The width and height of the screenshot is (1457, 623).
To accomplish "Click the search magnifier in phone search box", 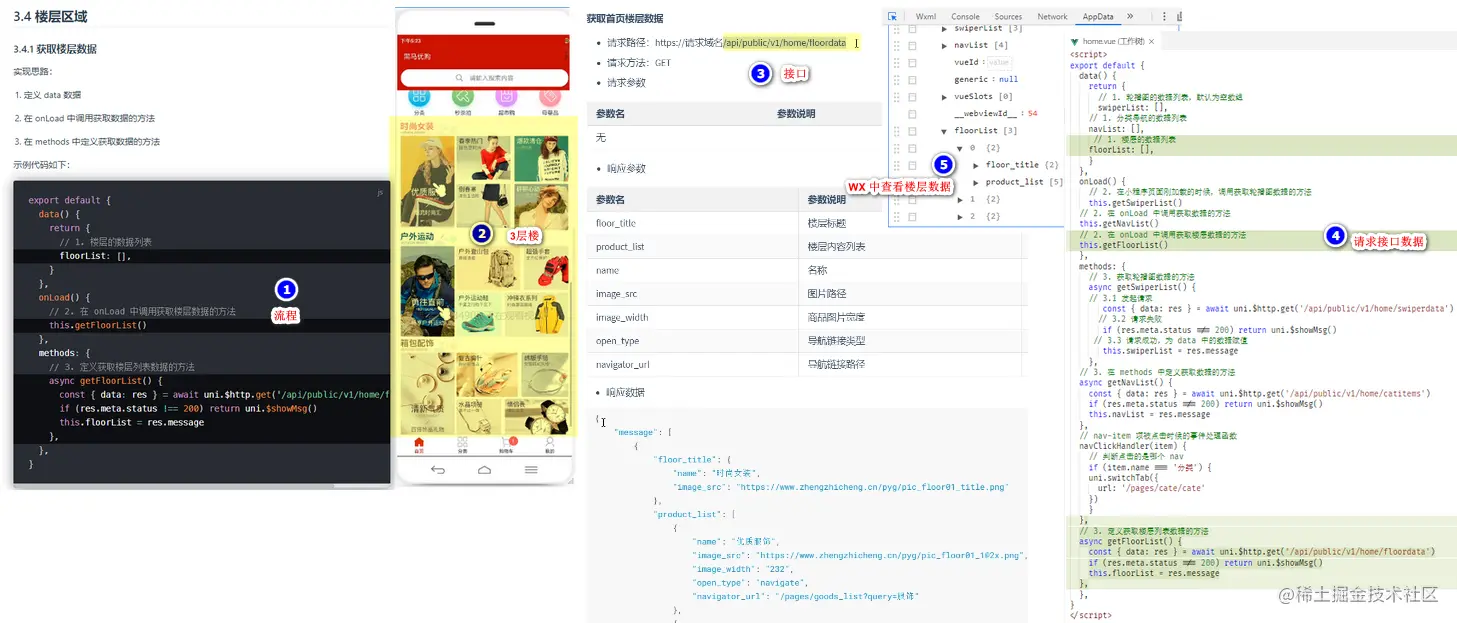I will click(x=460, y=78).
